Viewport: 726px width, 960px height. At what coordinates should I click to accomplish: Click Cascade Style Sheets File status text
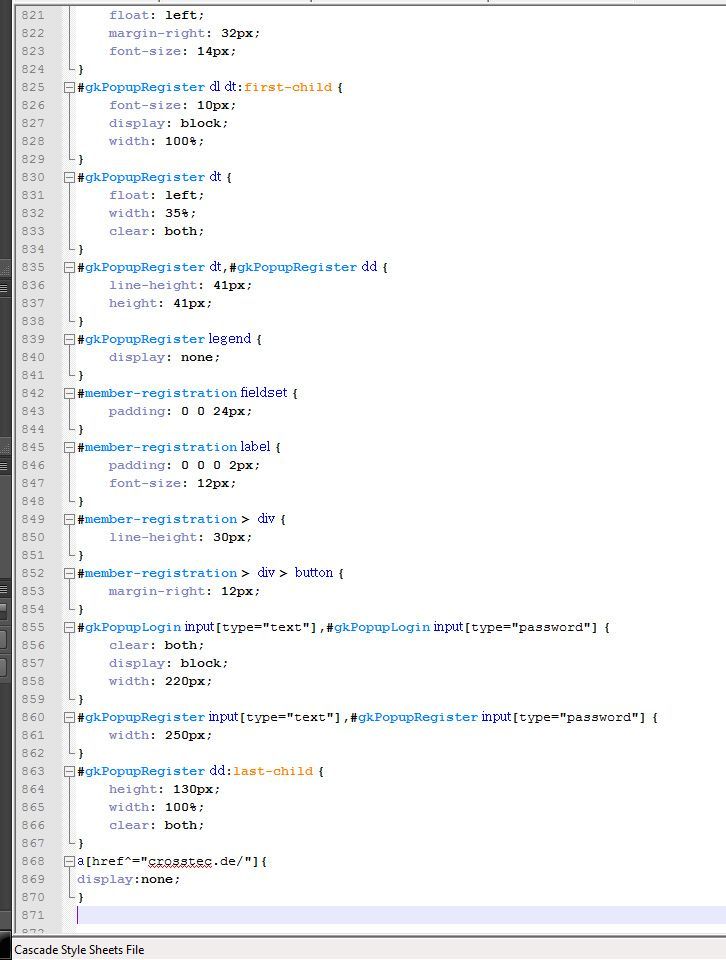point(80,950)
